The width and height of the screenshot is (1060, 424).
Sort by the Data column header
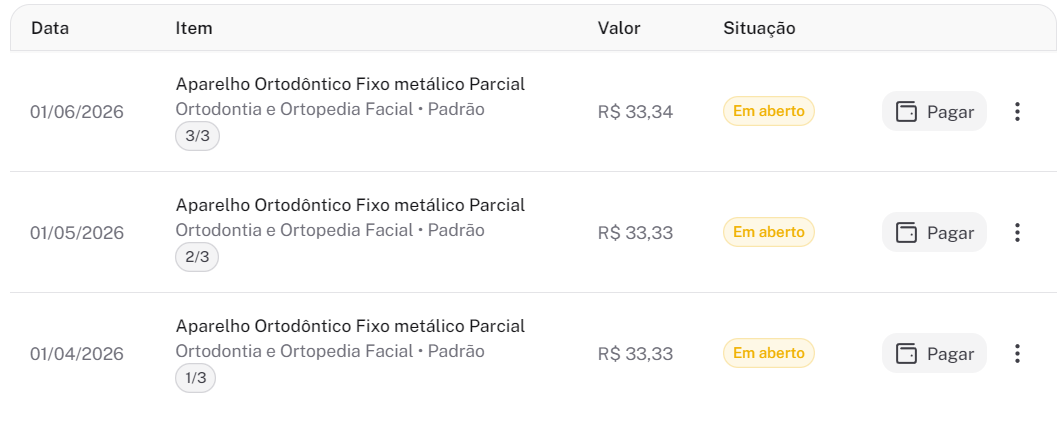coord(50,28)
